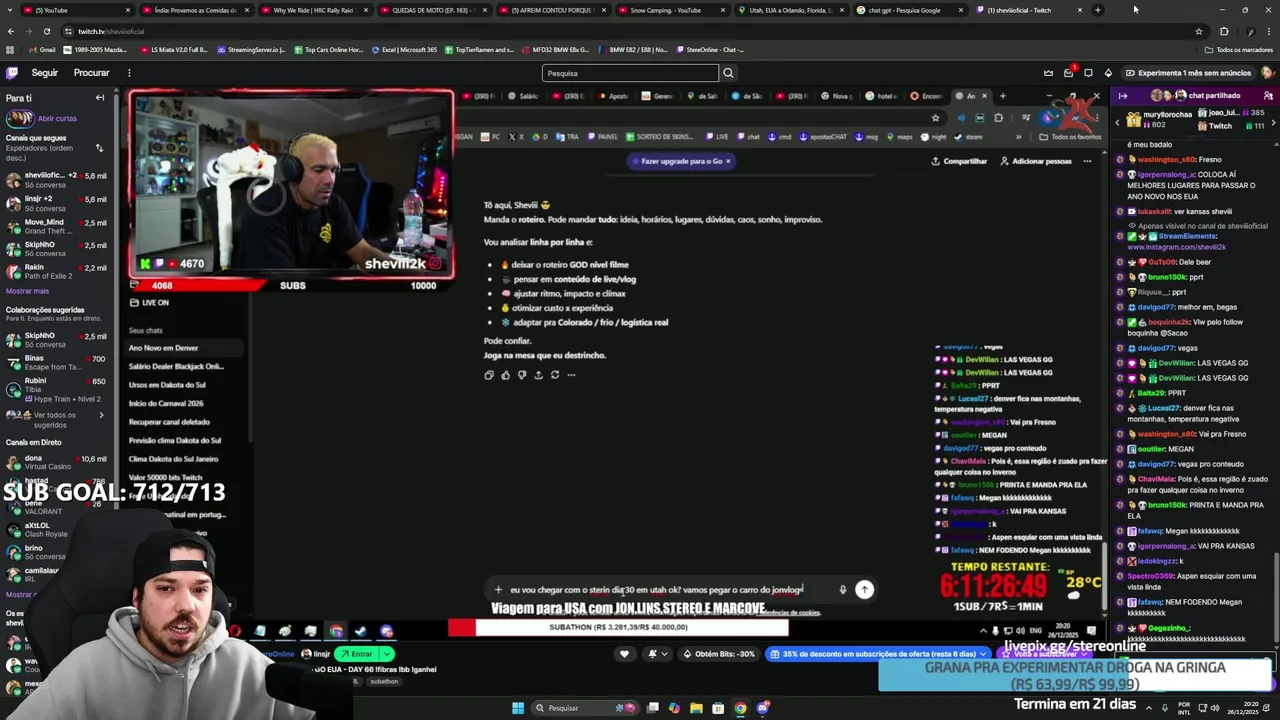The image size is (1280, 720).
Task: Click the Twitch search magnifier button
Action: (728, 73)
